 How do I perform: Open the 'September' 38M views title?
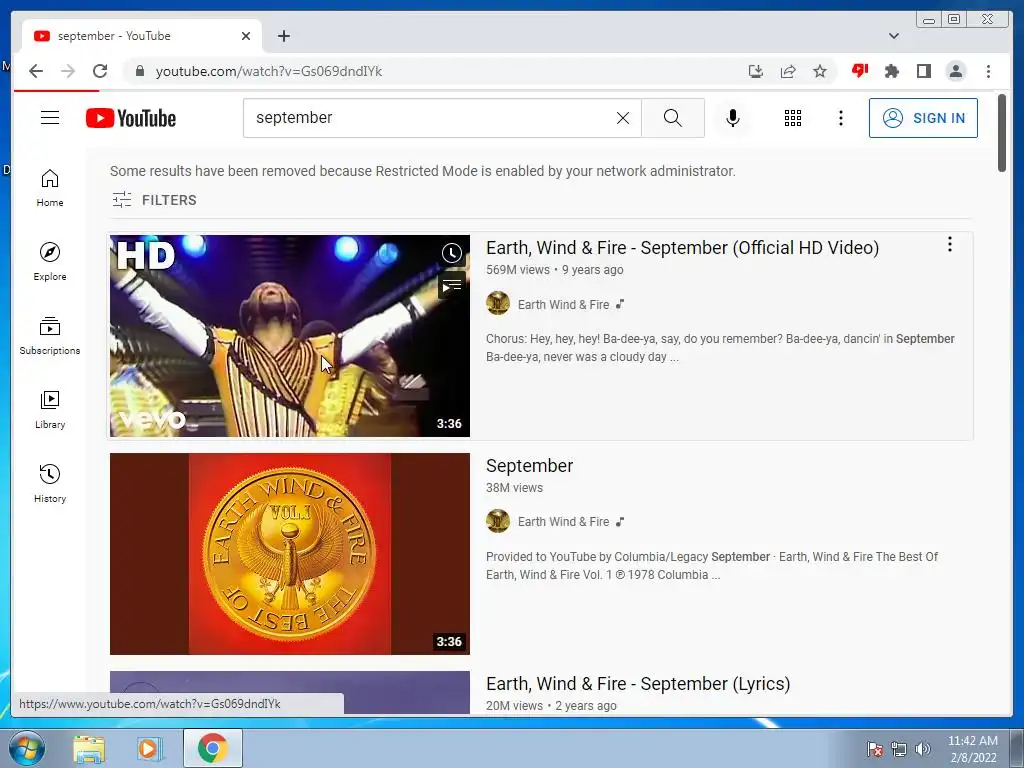tap(530, 466)
